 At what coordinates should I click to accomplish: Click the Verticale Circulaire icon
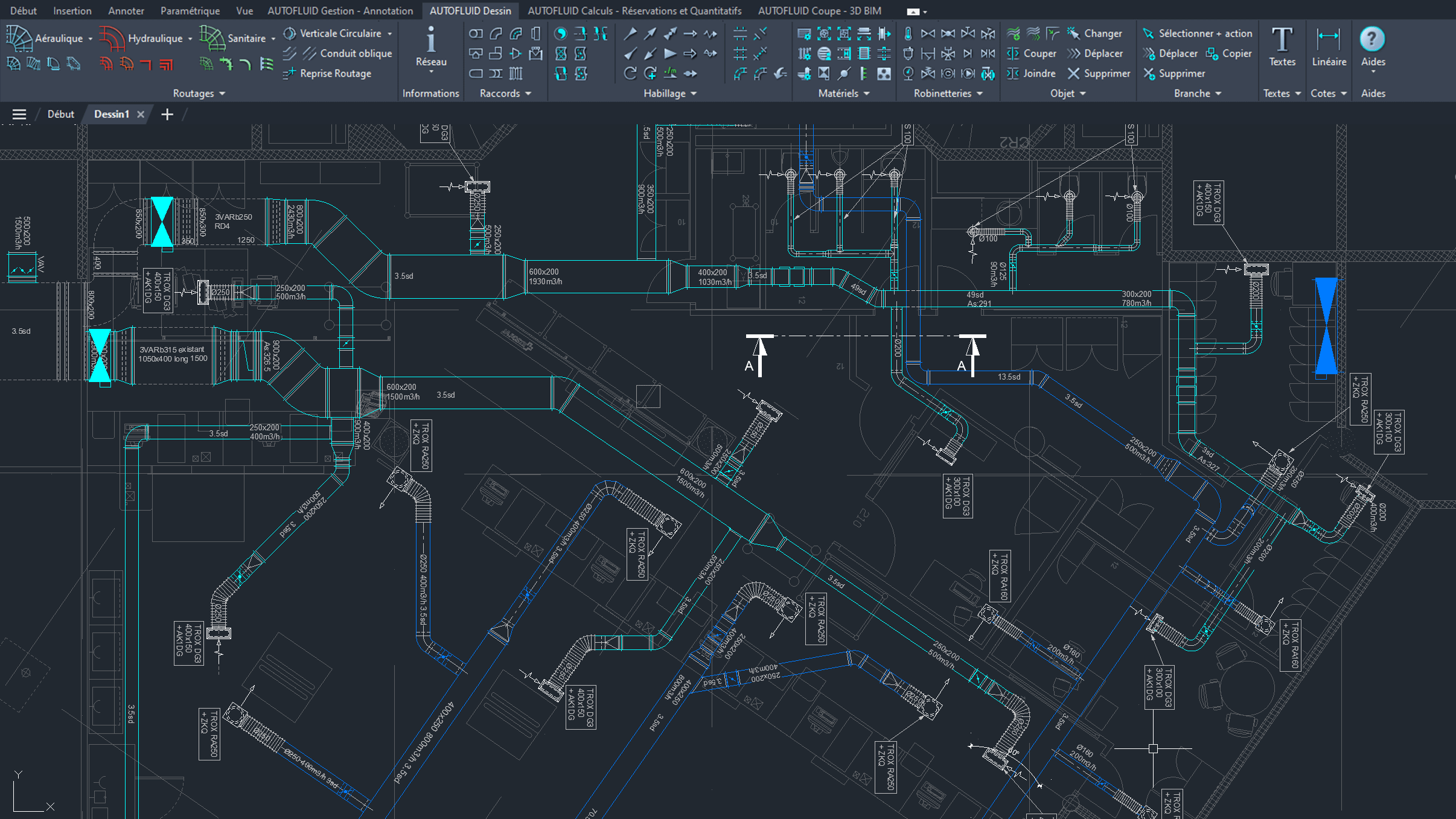coord(290,34)
